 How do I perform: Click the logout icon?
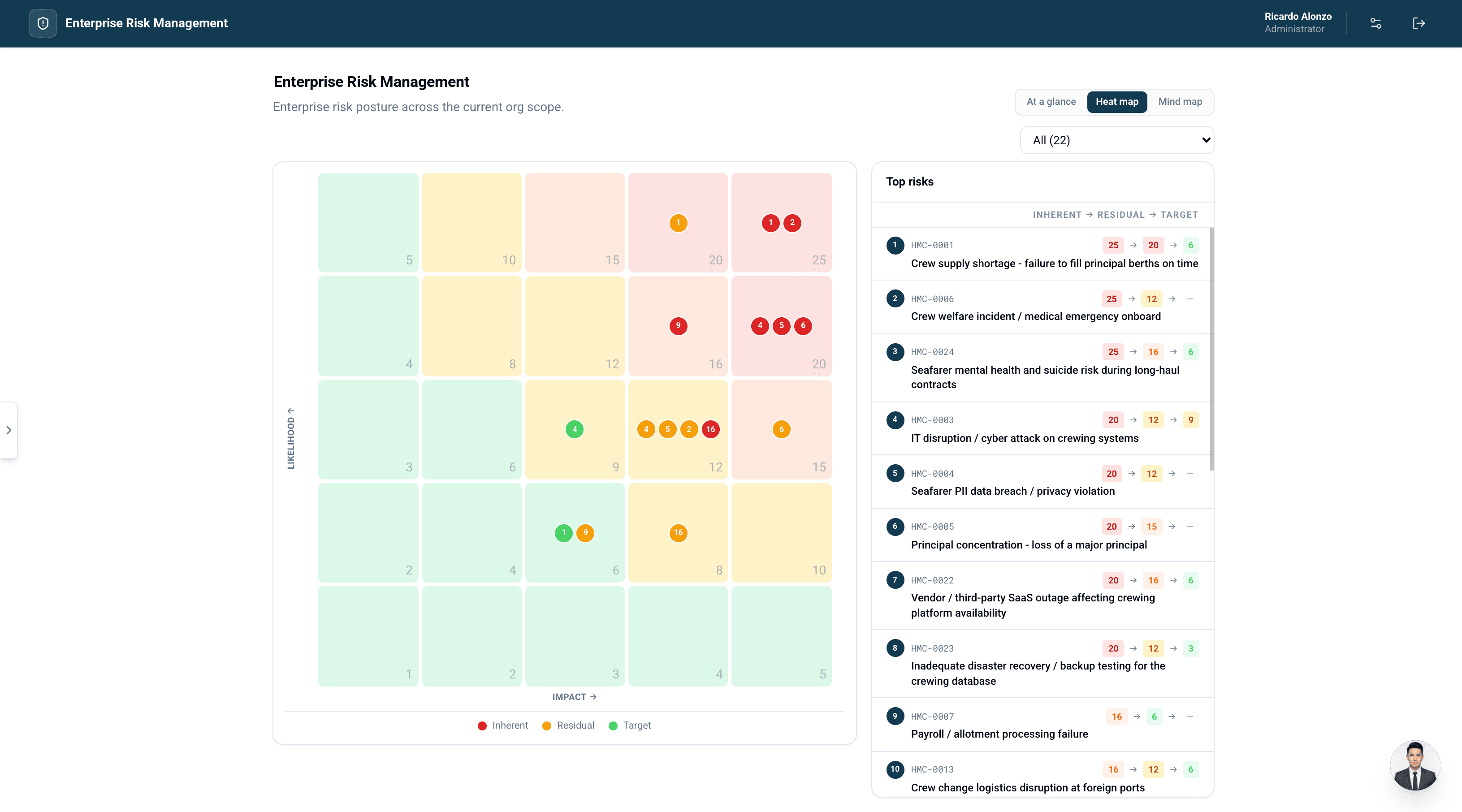(x=1418, y=23)
